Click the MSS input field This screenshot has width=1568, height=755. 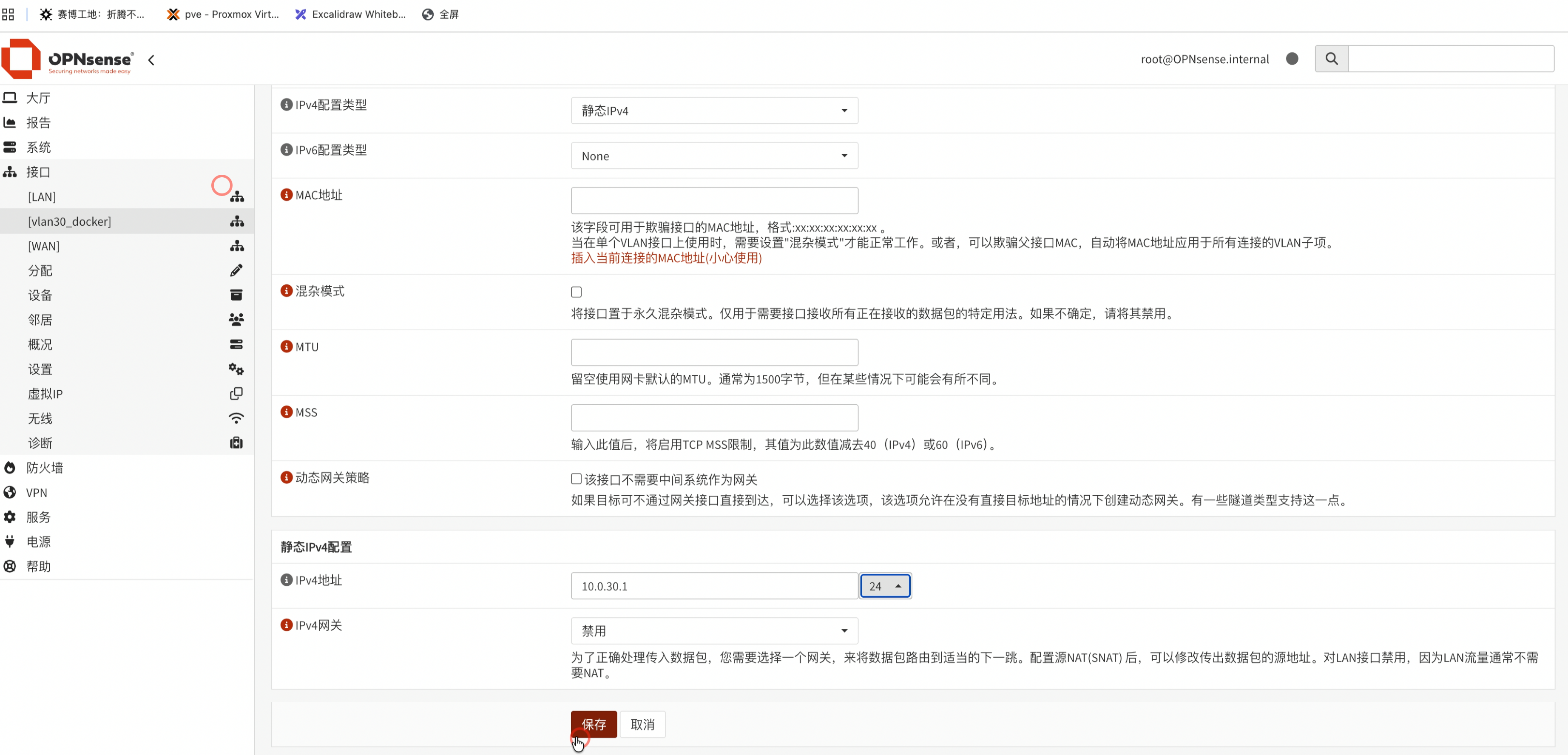[714, 418]
